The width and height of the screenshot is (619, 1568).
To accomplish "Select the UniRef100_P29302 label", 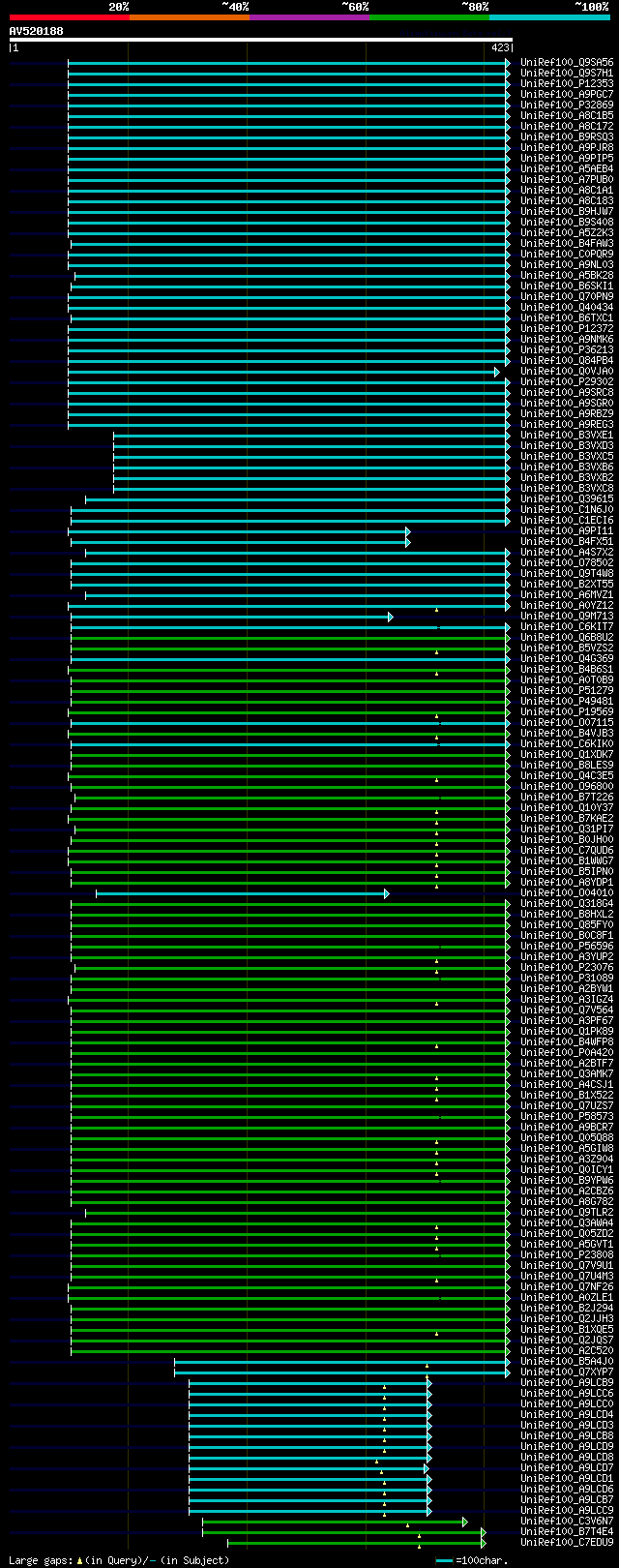I will [567, 382].
